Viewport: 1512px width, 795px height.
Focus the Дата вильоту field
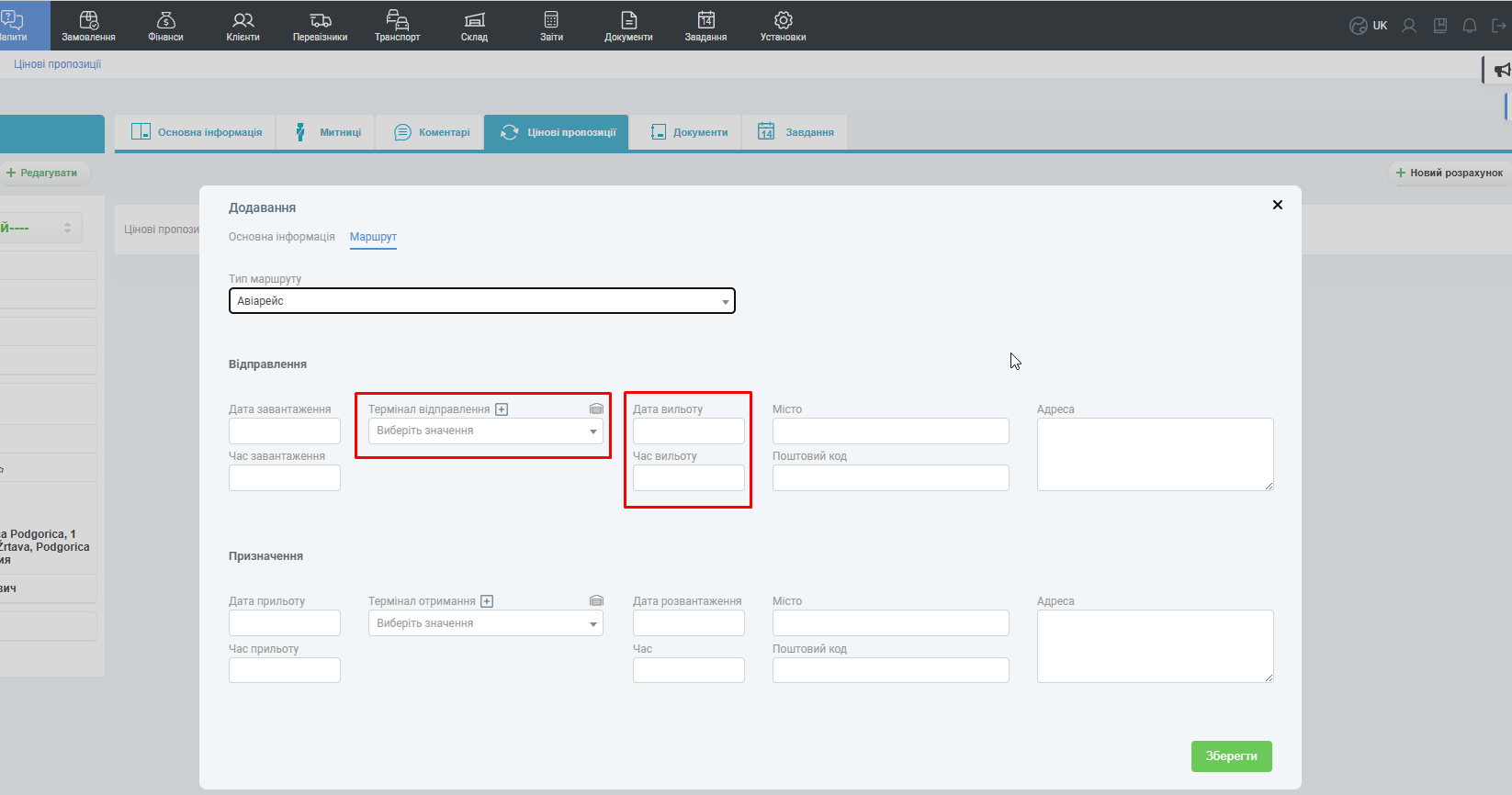689,431
